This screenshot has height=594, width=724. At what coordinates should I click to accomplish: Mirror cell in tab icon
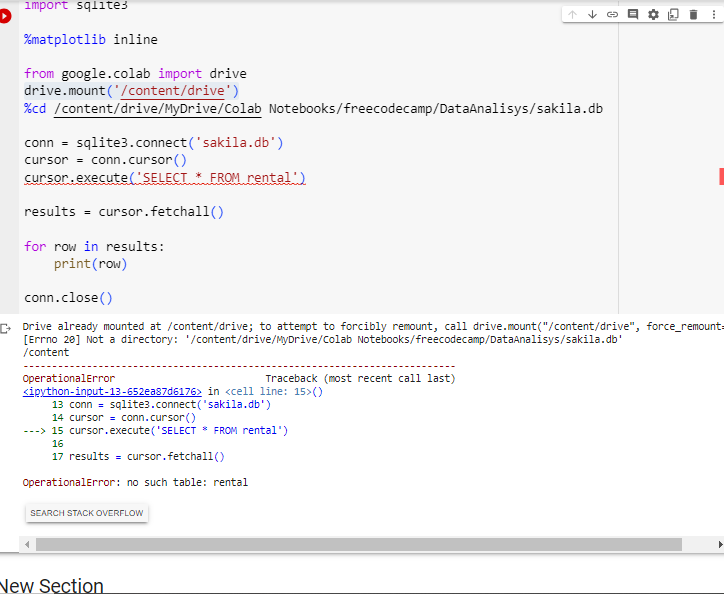(x=673, y=14)
